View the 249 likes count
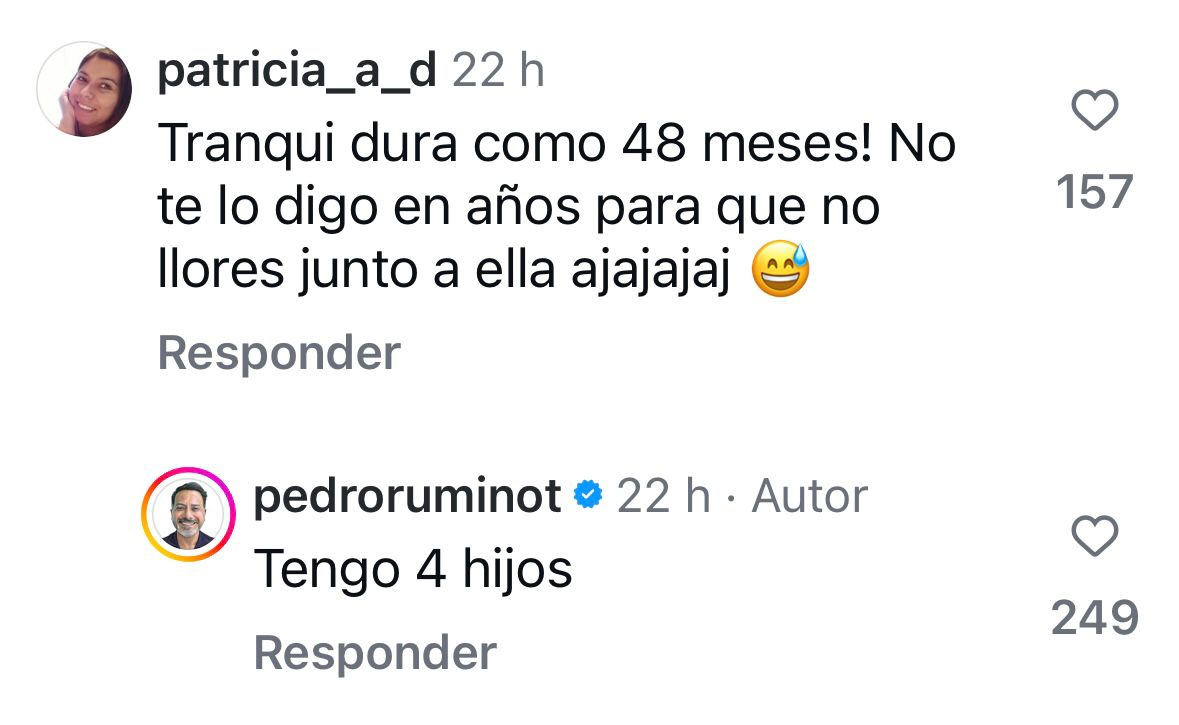 [x=1094, y=618]
